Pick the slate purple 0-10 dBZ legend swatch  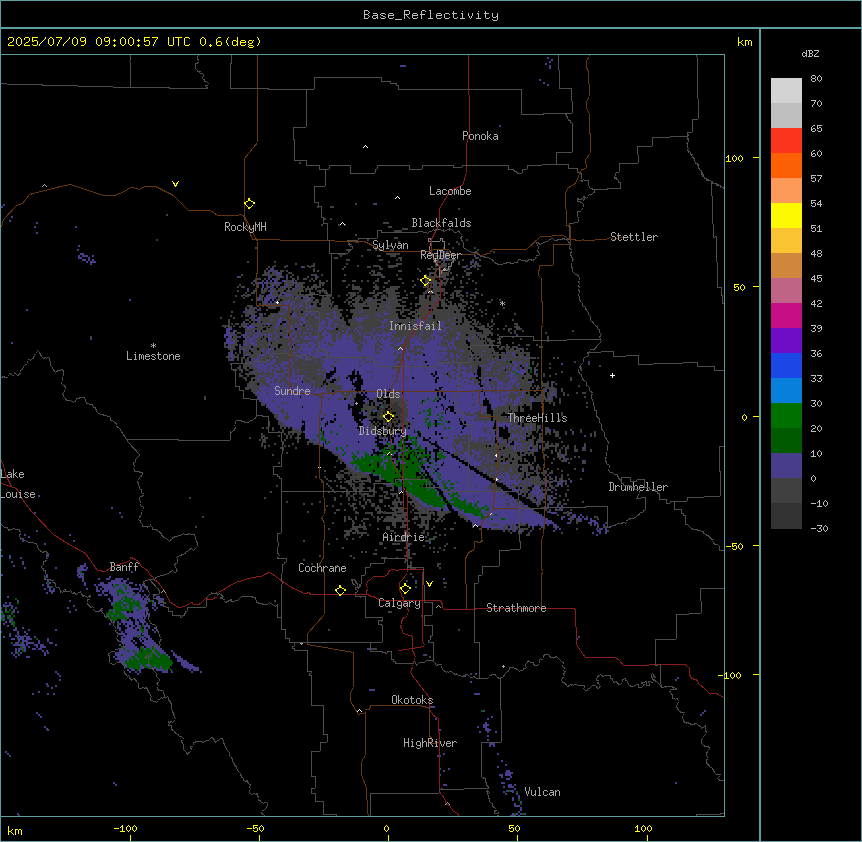click(786, 466)
